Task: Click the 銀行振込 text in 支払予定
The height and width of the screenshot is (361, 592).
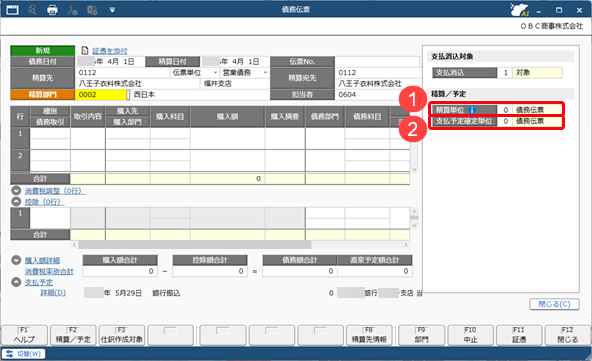Action: coord(166,293)
